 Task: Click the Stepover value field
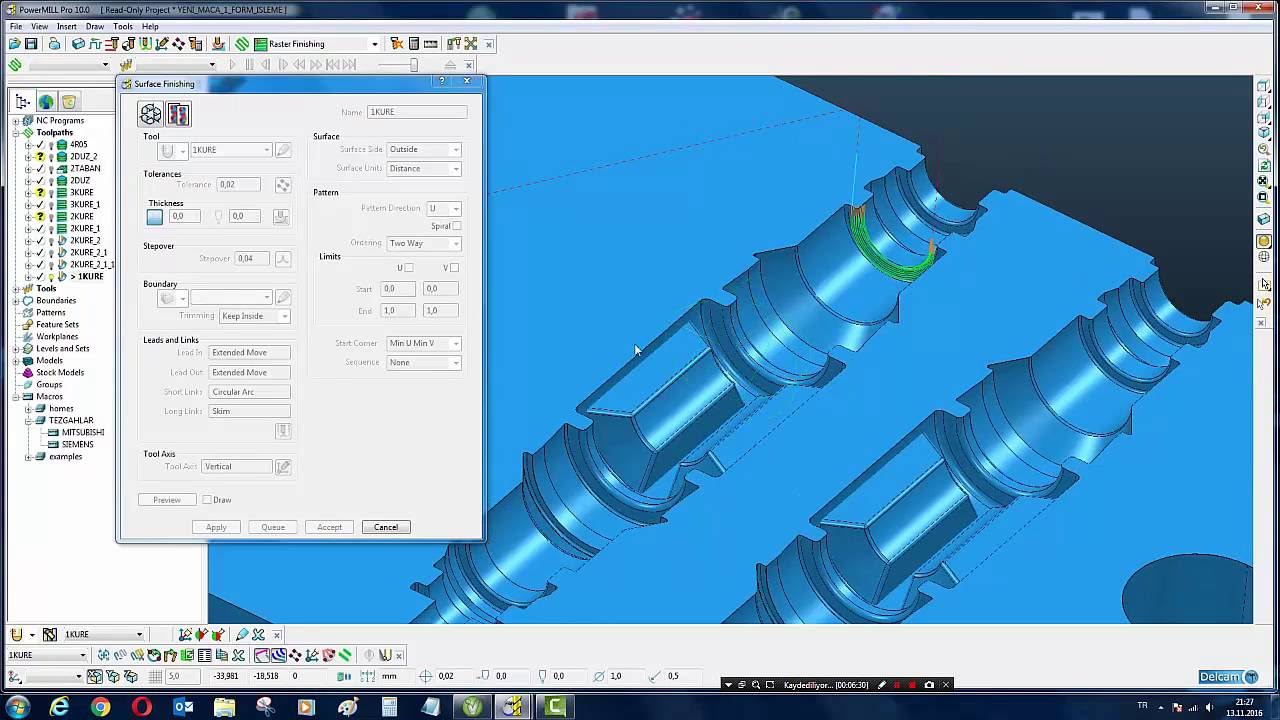click(252, 258)
